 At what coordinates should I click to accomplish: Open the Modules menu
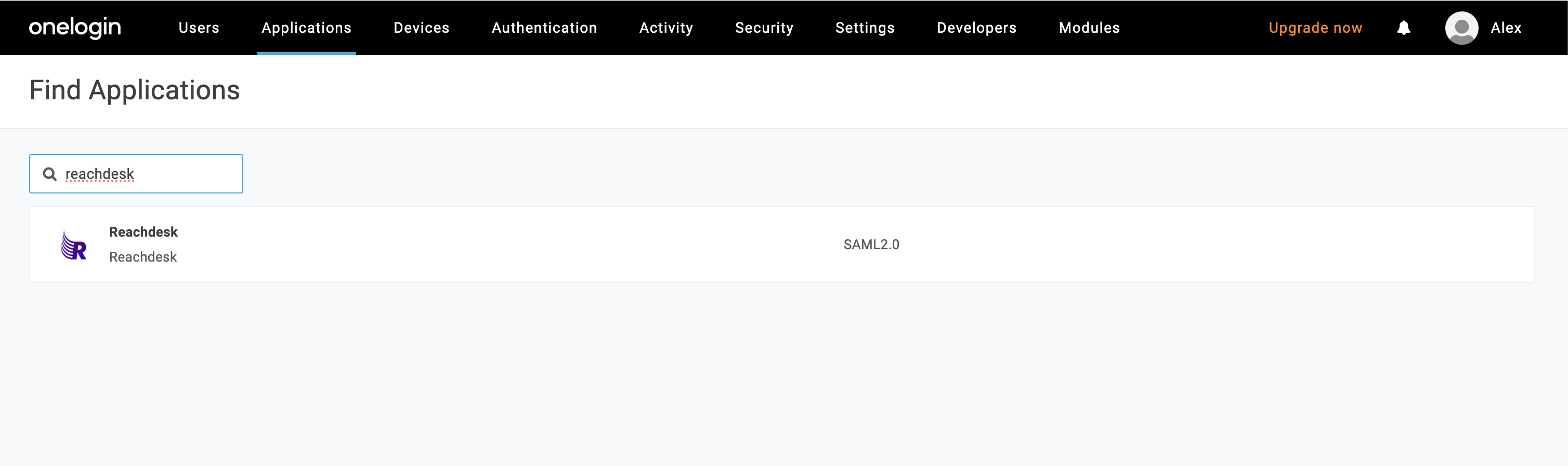1089,28
